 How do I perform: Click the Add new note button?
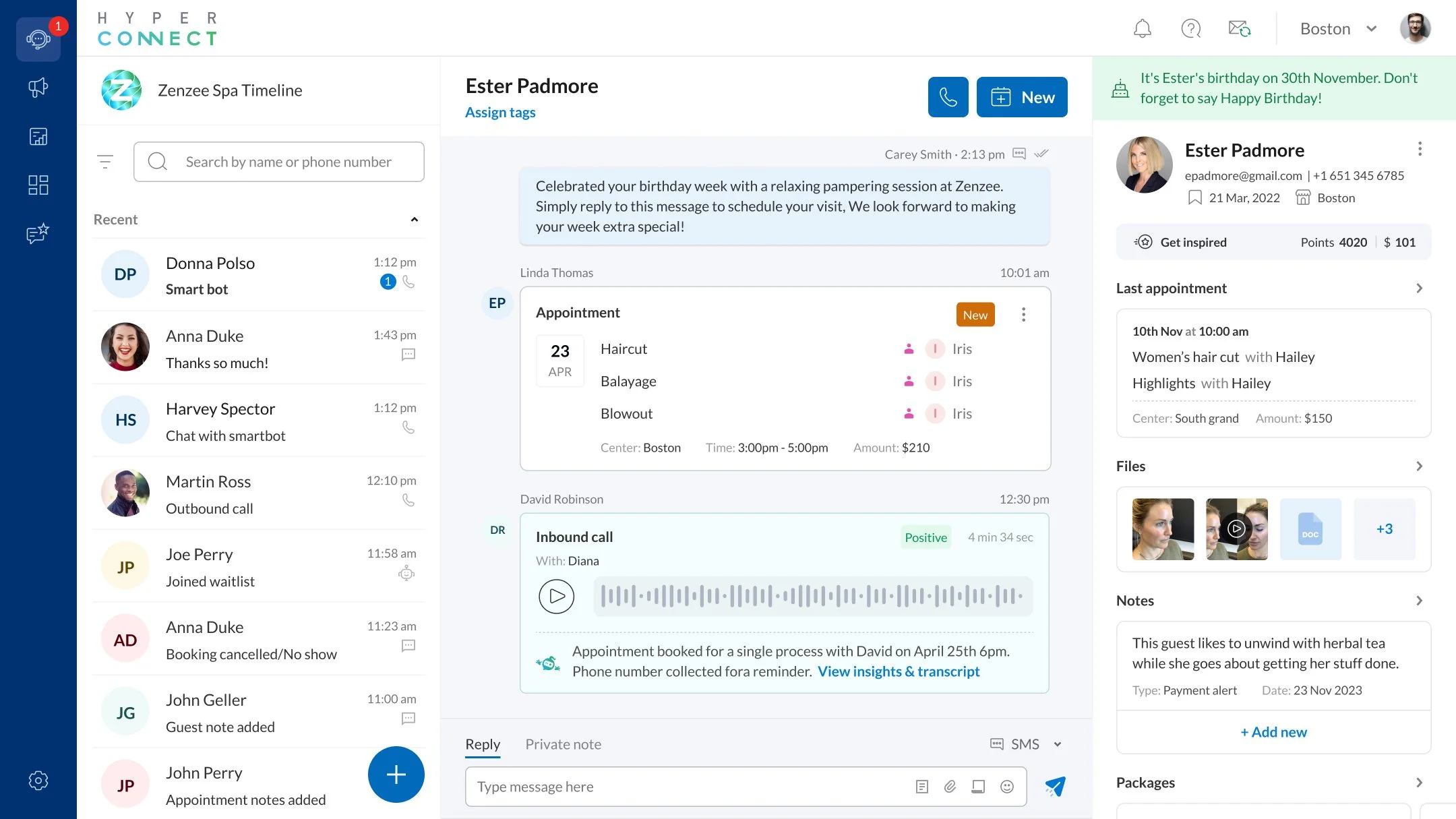pos(1273,732)
